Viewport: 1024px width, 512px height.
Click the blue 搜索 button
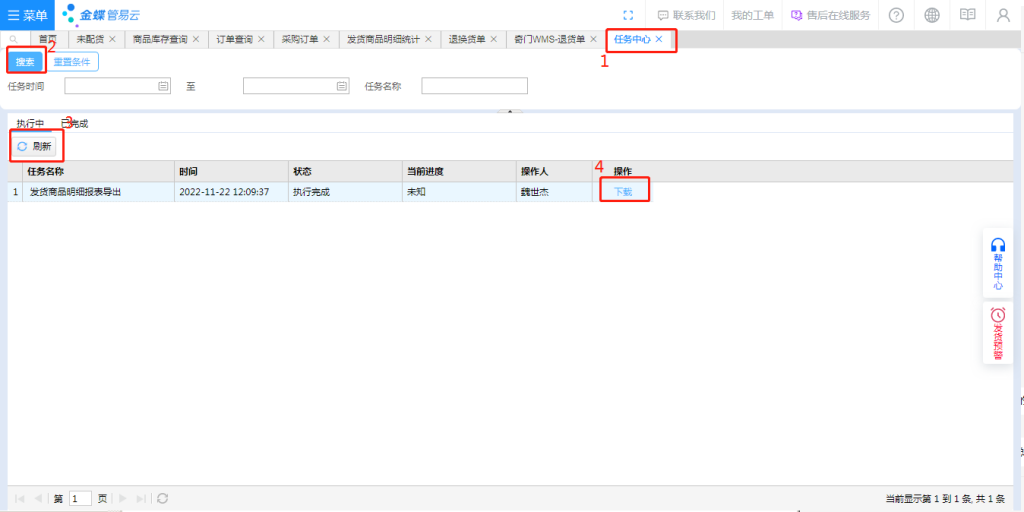(x=25, y=62)
